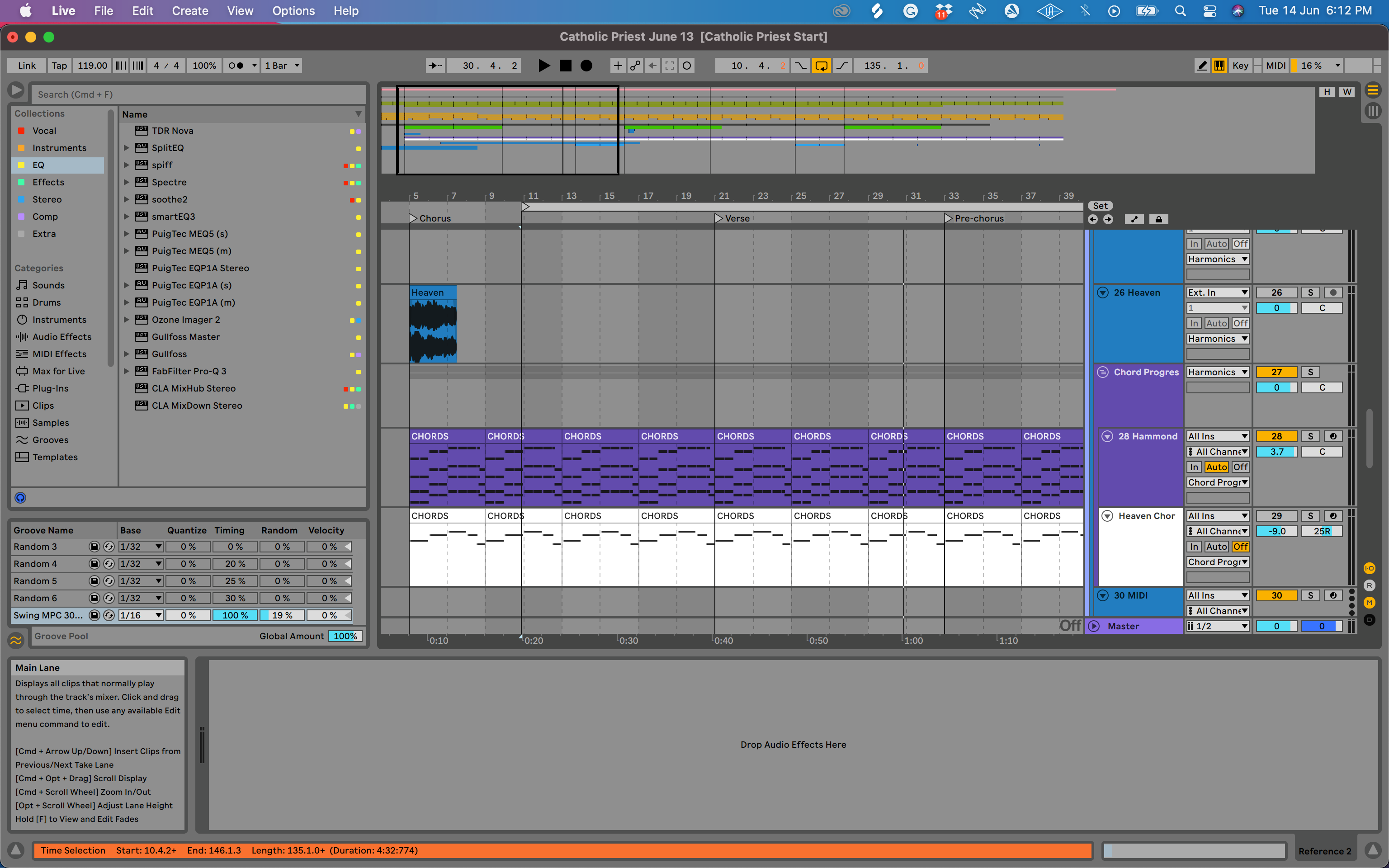Toggle browser preview play icon
1389x868 pixels.
(x=16, y=90)
